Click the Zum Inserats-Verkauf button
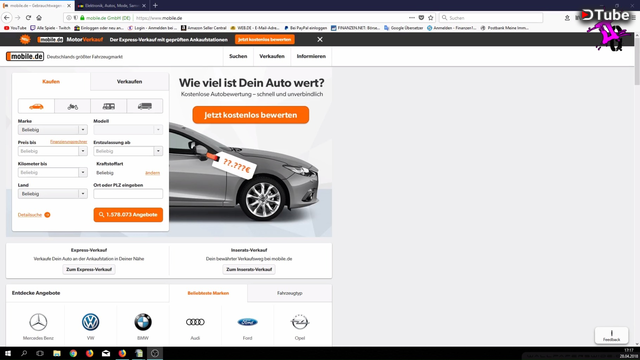 pos(249,269)
